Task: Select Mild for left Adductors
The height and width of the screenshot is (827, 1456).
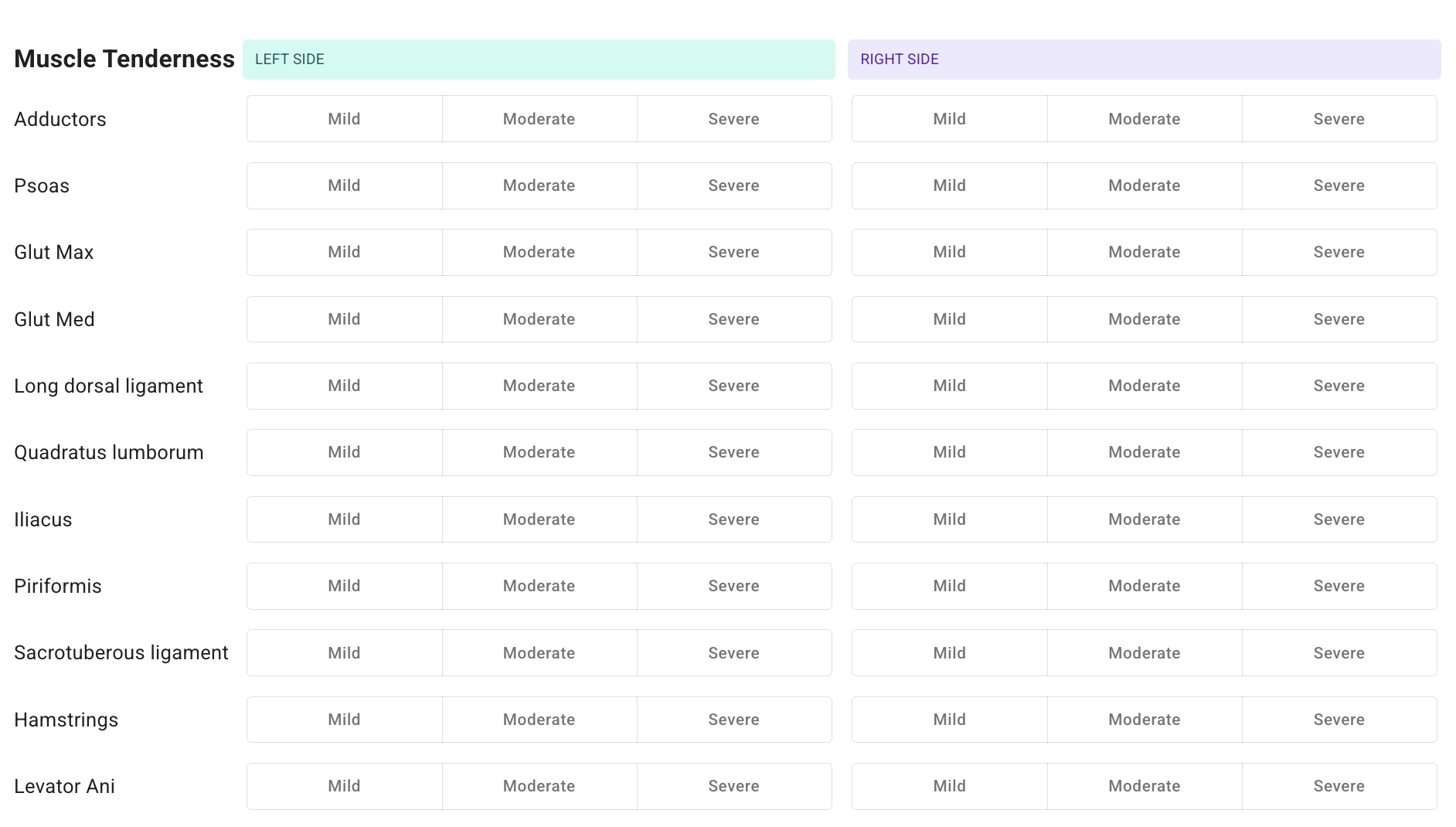Action: coord(344,119)
